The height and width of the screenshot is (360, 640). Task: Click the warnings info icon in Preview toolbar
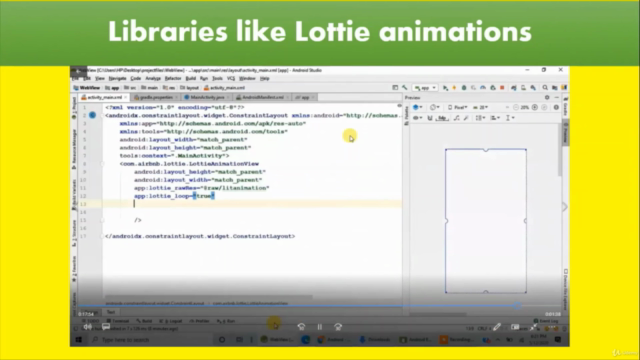point(556,107)
